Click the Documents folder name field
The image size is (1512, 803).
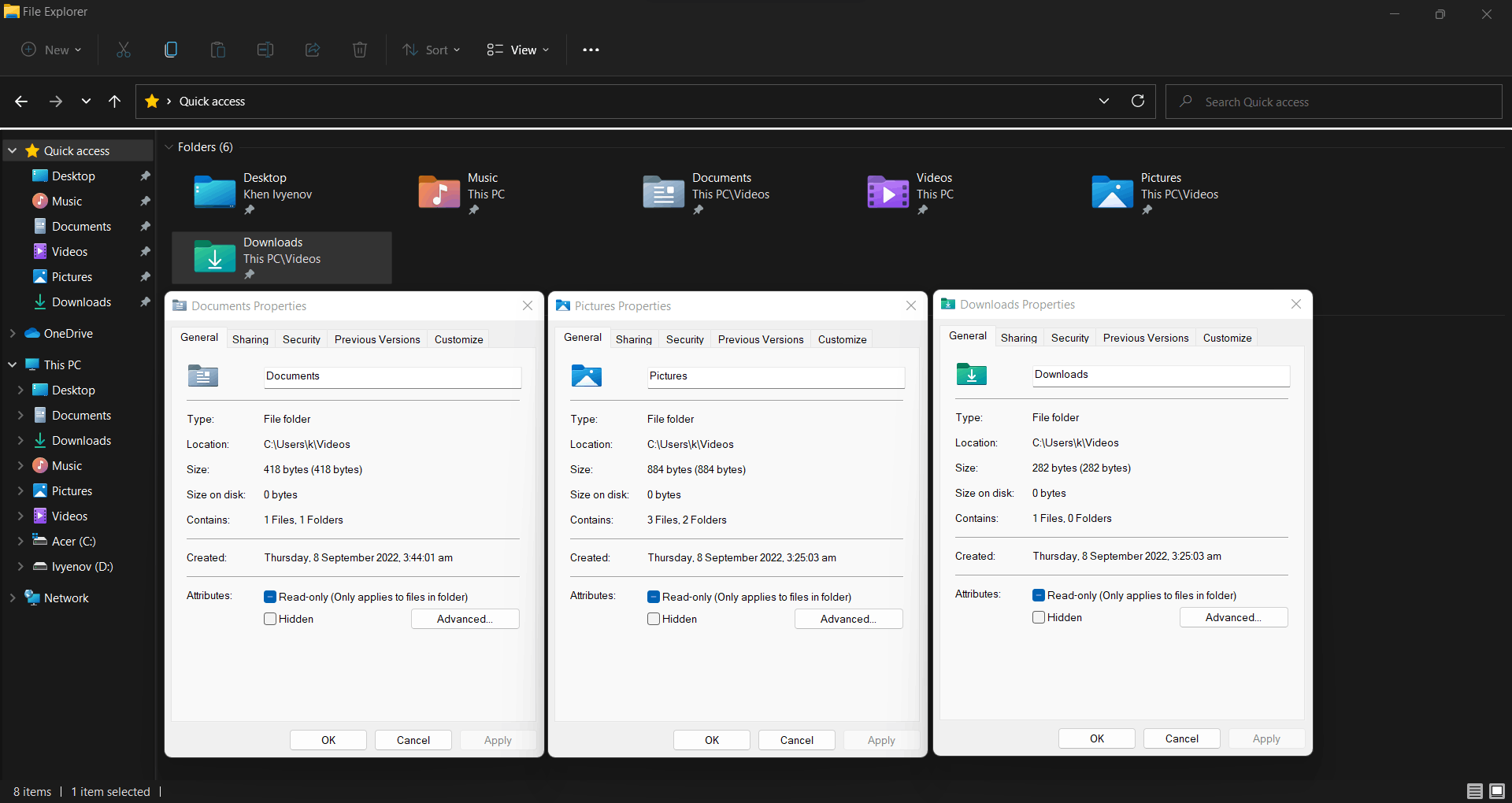[392, 376]
